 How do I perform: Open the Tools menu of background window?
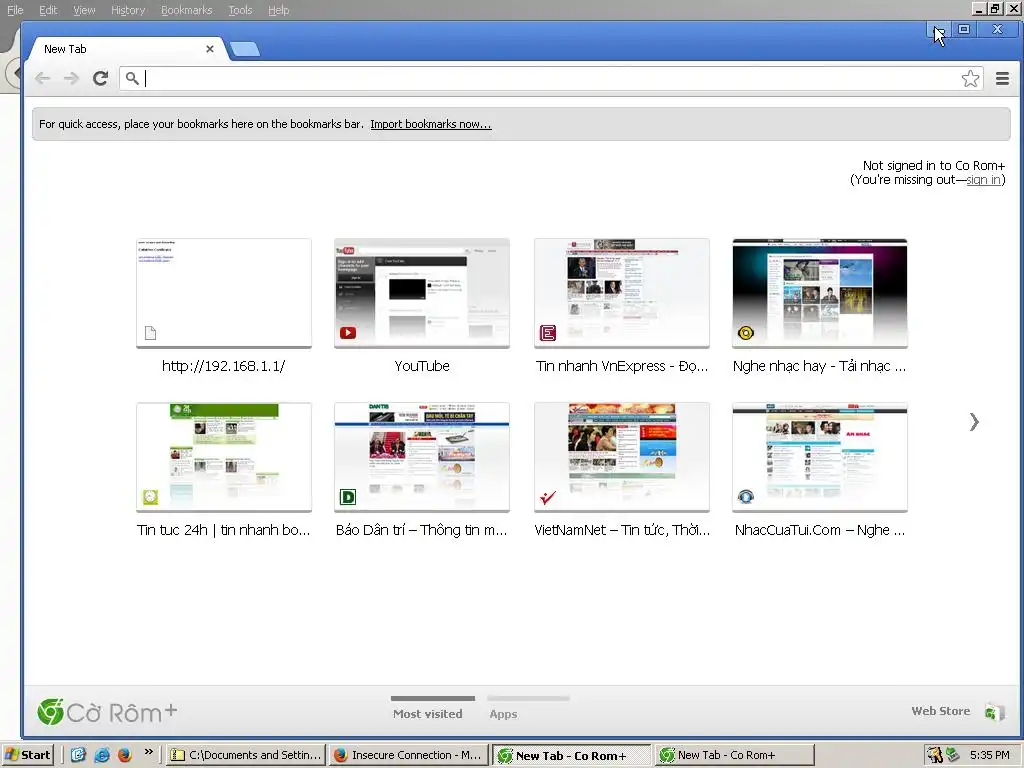click(x=240, y=10)
